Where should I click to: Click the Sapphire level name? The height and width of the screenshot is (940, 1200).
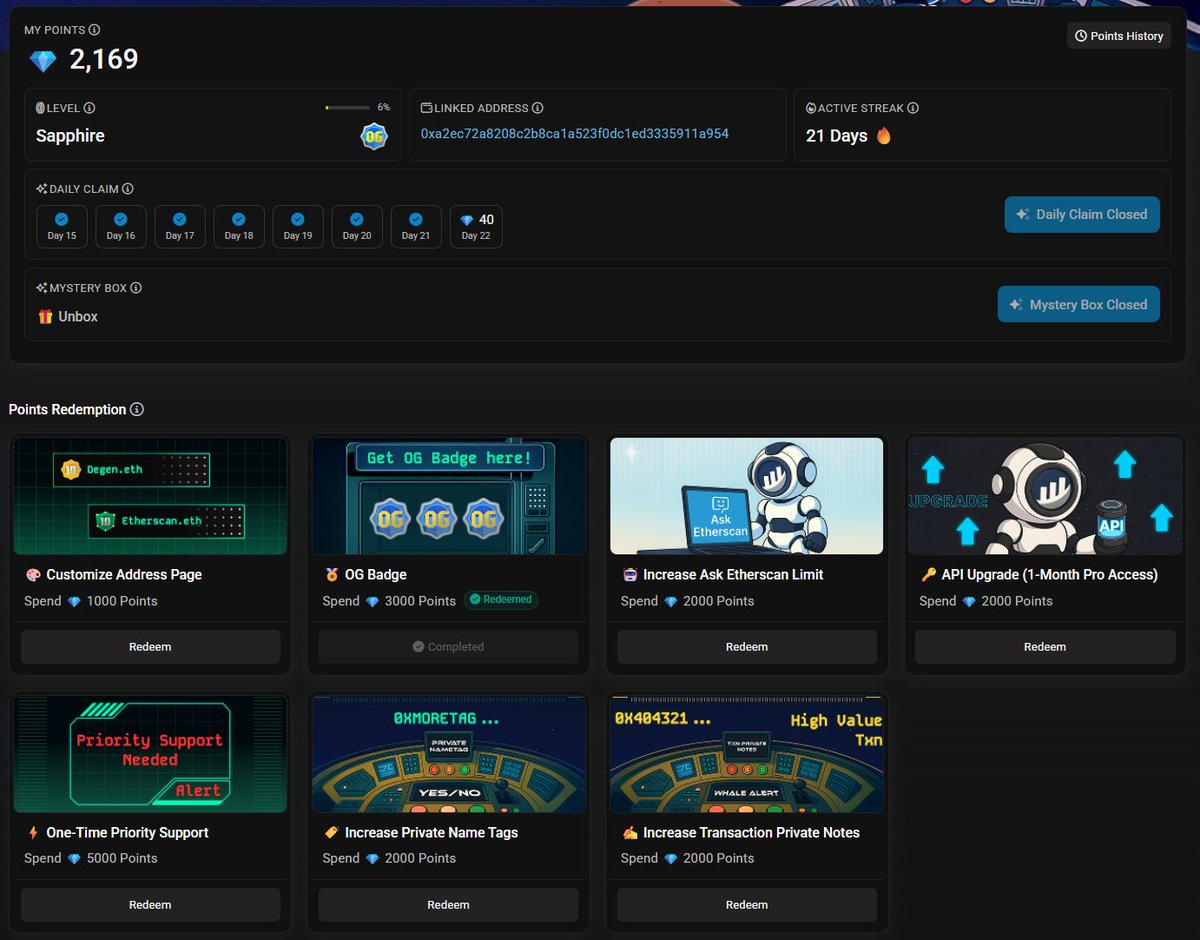coord(70,136)
